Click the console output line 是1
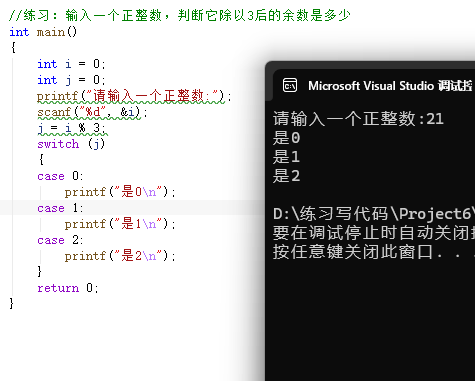Screen dimensions: 475x381 [286, 157]
